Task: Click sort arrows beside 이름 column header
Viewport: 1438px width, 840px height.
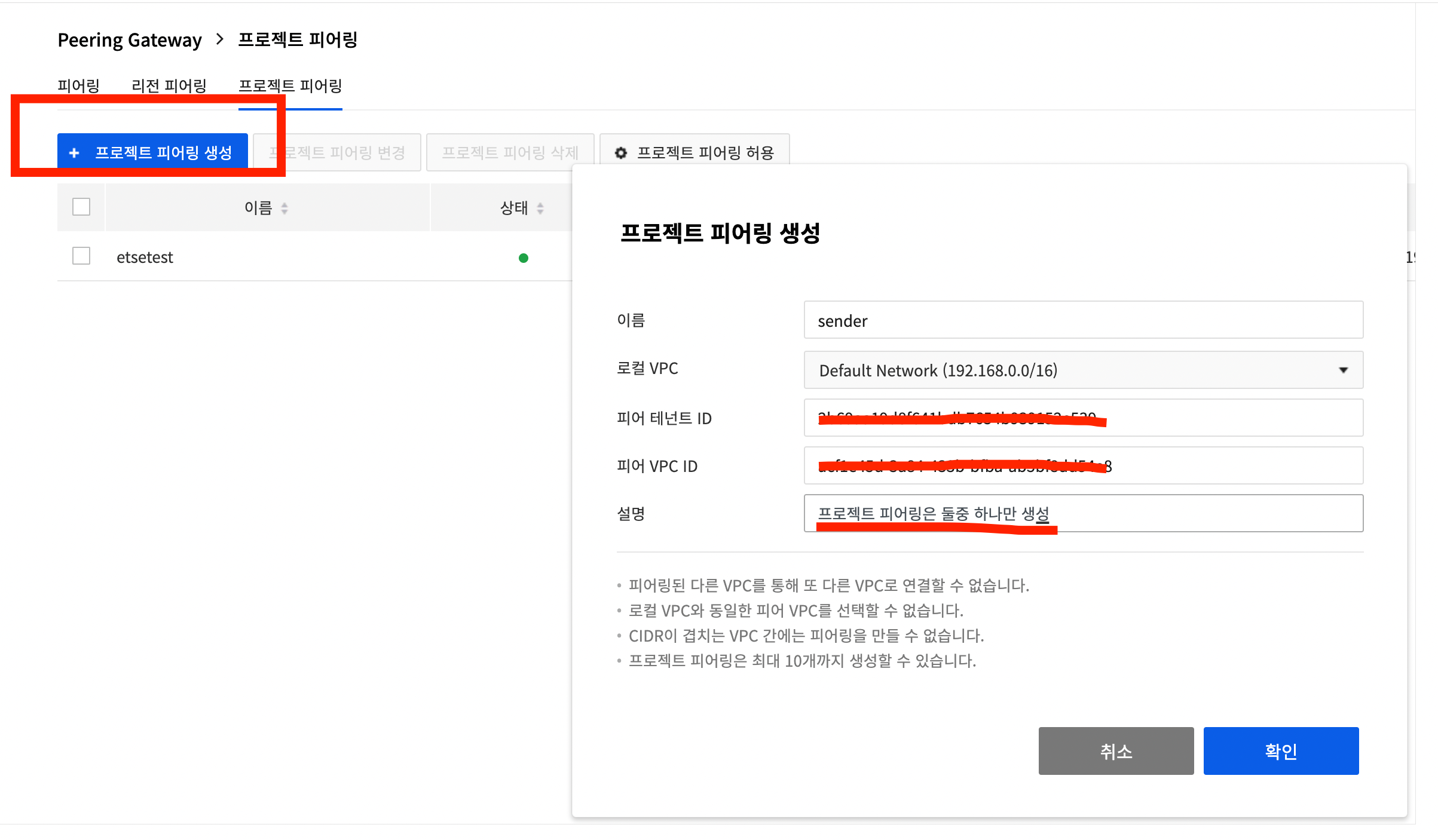Action: [x=284, y=208]
